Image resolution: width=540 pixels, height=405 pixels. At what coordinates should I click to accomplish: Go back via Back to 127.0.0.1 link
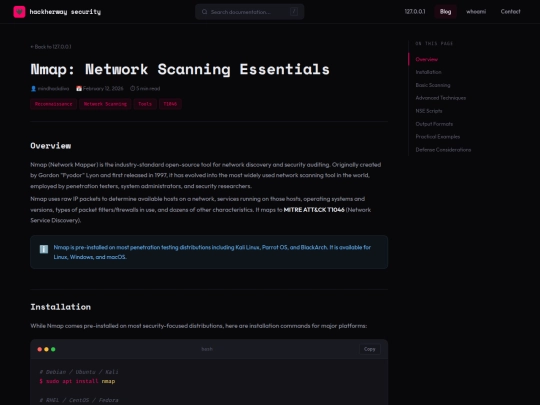[51, 46]
